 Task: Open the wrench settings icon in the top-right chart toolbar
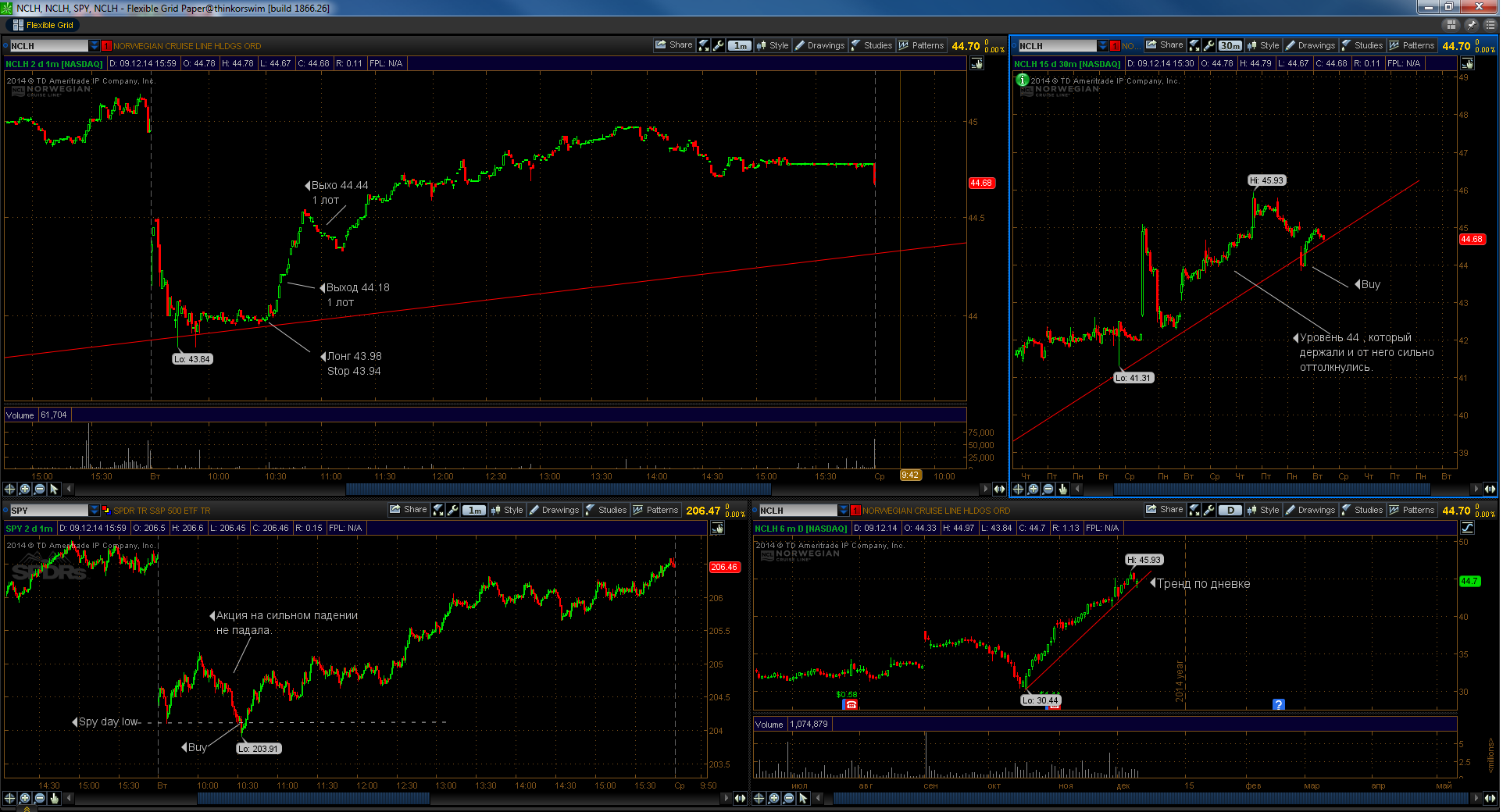[x=1209, y=45]
